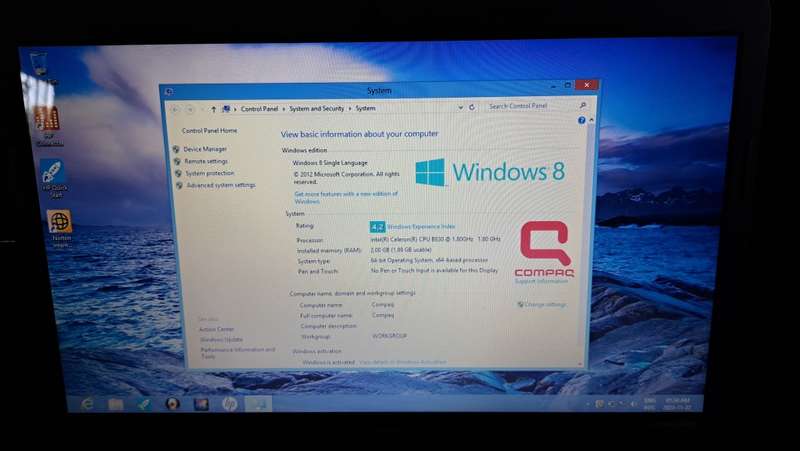This screenshot has height=451, width=800.
Task: Open Help with the blue question mark
Action: tap(582, 120)
